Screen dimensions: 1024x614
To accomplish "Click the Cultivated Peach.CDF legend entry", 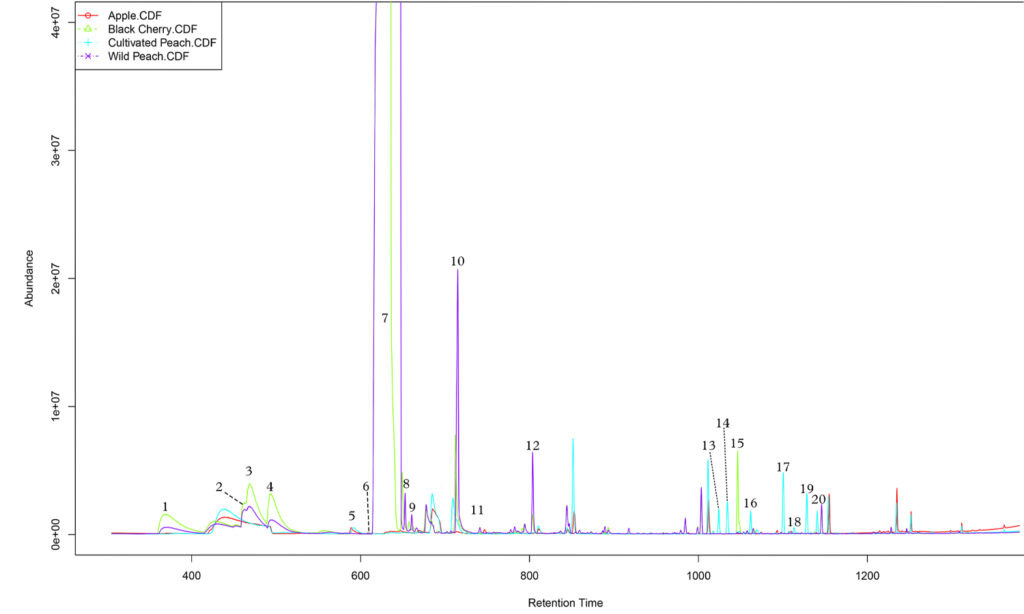I will tap(162, 43).
